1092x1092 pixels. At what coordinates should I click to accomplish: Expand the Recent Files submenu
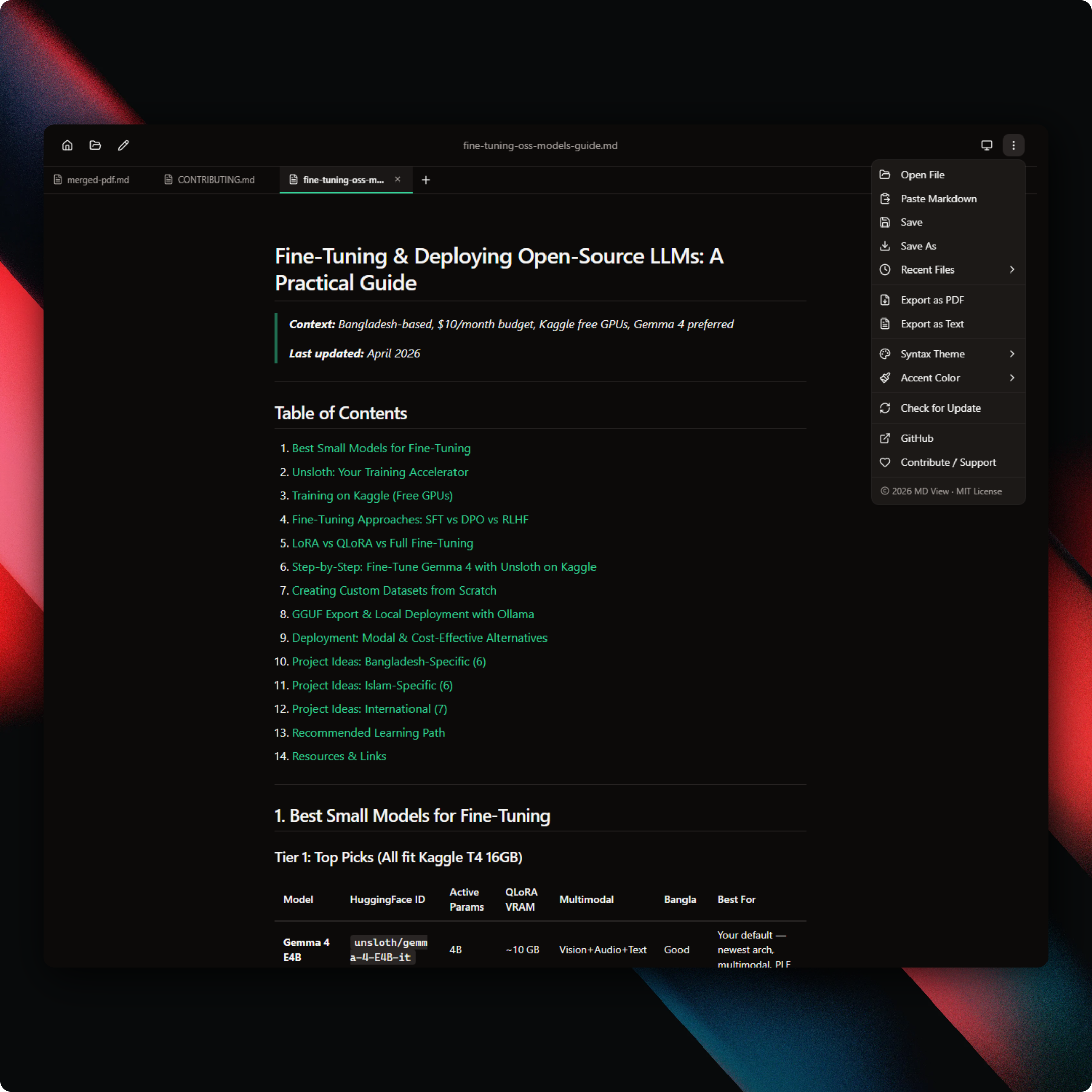point(947,269)
